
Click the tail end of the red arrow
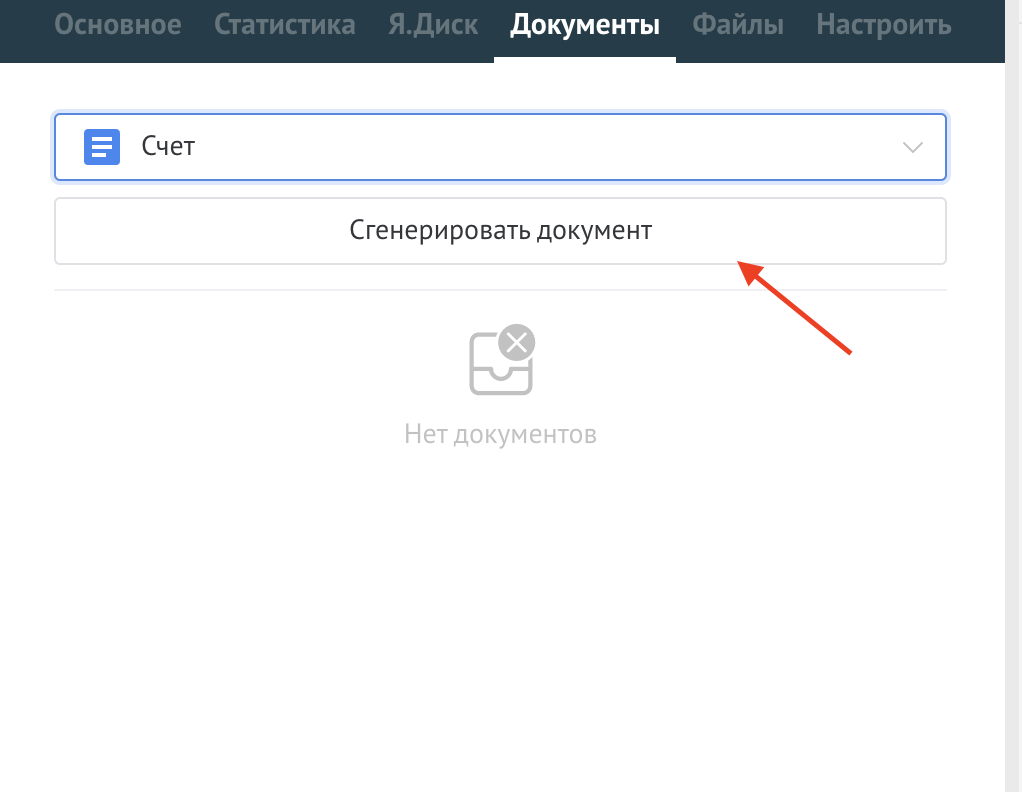846,350
